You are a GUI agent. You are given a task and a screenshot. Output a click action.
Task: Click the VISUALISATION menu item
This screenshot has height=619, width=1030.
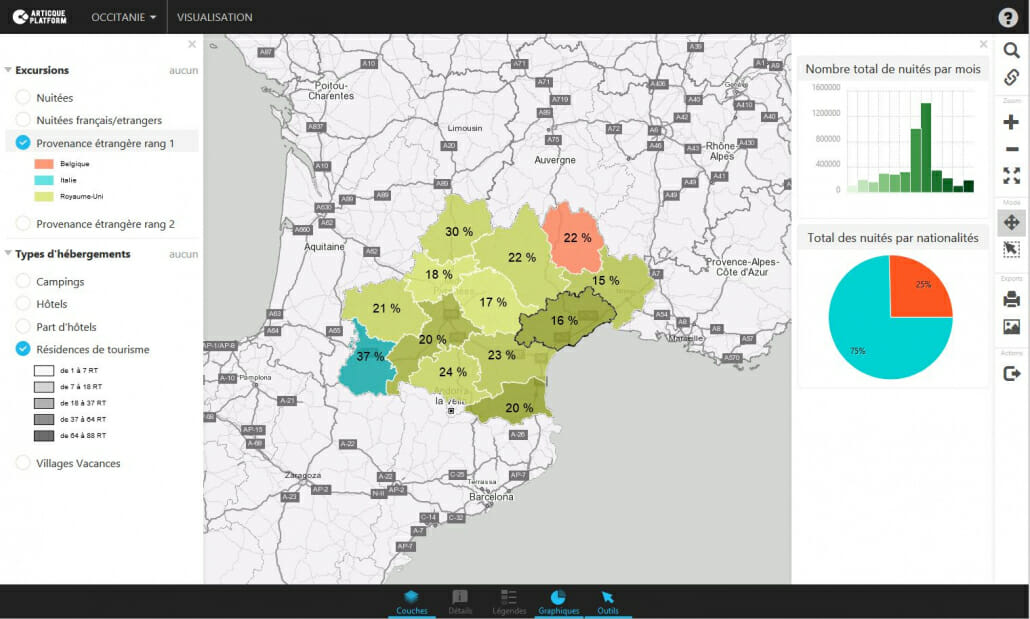(x=214, y=17)
